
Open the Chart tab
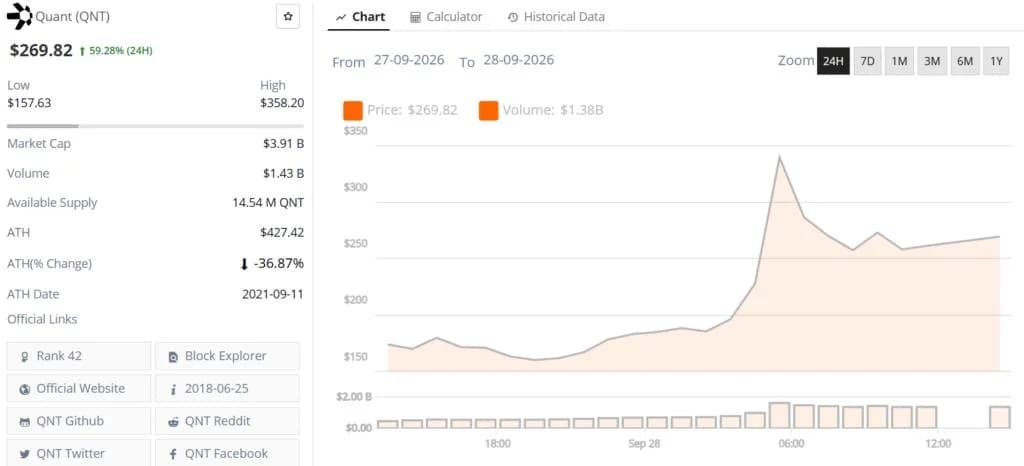[x=360, y=17]
